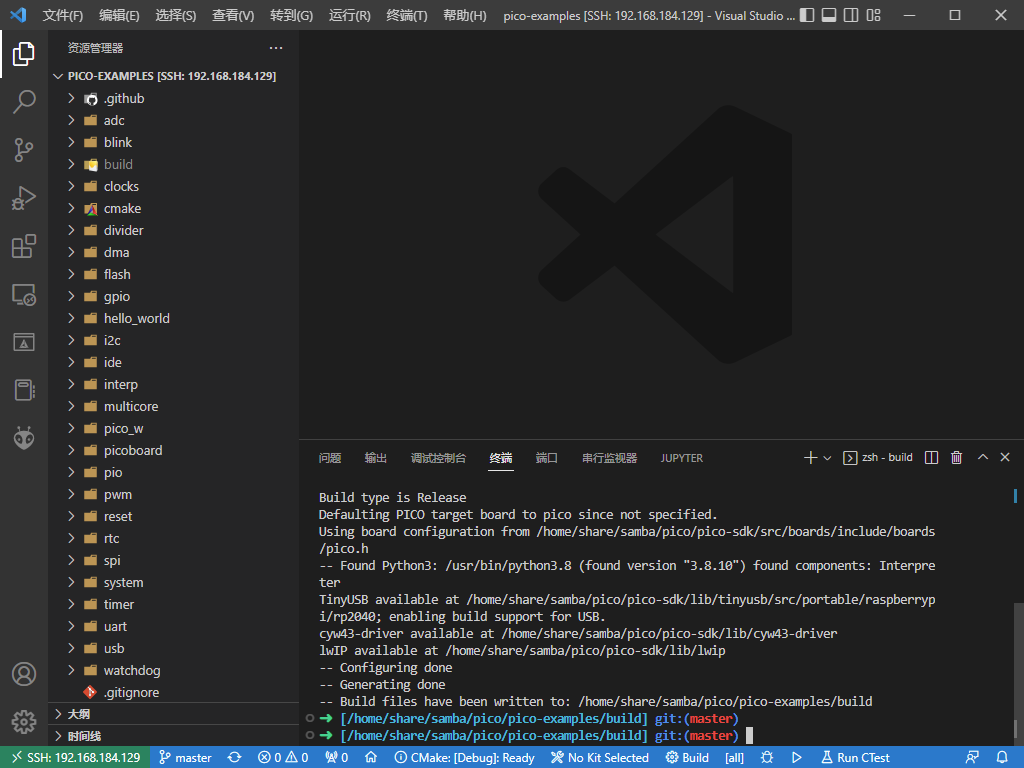Screen dimensions: 1024x768
Task: Open the Remote Explorer view
Action: pyautogui.click(x=24, y=294)
